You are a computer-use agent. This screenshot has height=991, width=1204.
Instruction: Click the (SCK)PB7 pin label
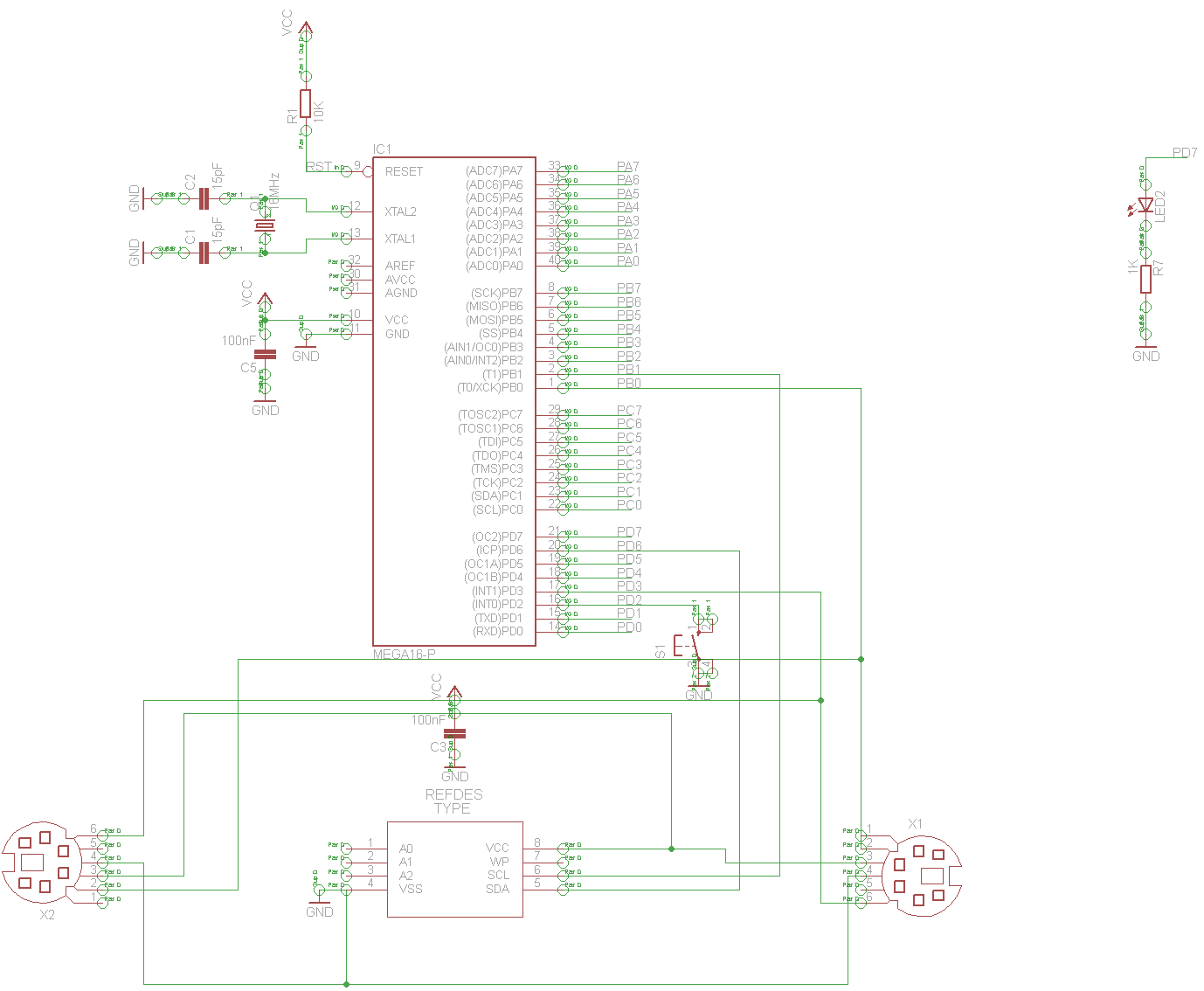(497, 293)
